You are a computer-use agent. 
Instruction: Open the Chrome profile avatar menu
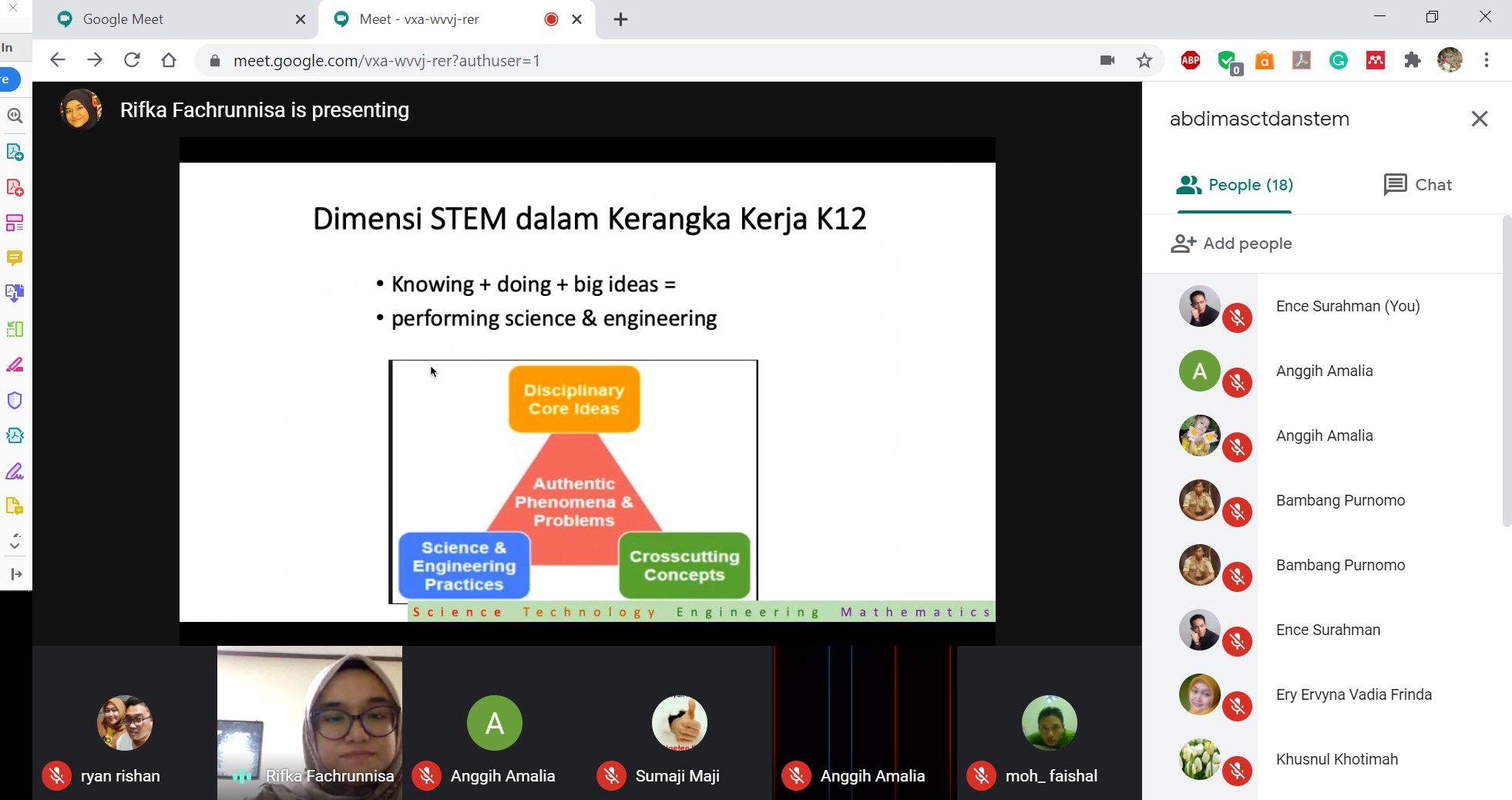point(1450,60)
